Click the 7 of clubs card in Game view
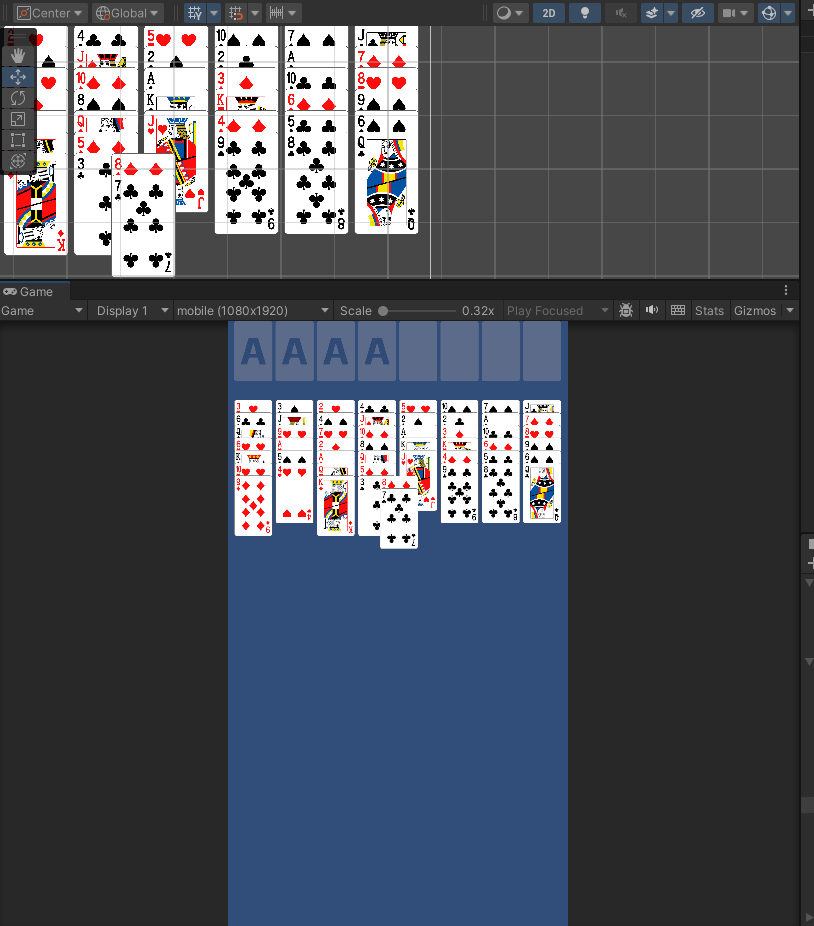The image size is (814, 926). tap(399, 520)
